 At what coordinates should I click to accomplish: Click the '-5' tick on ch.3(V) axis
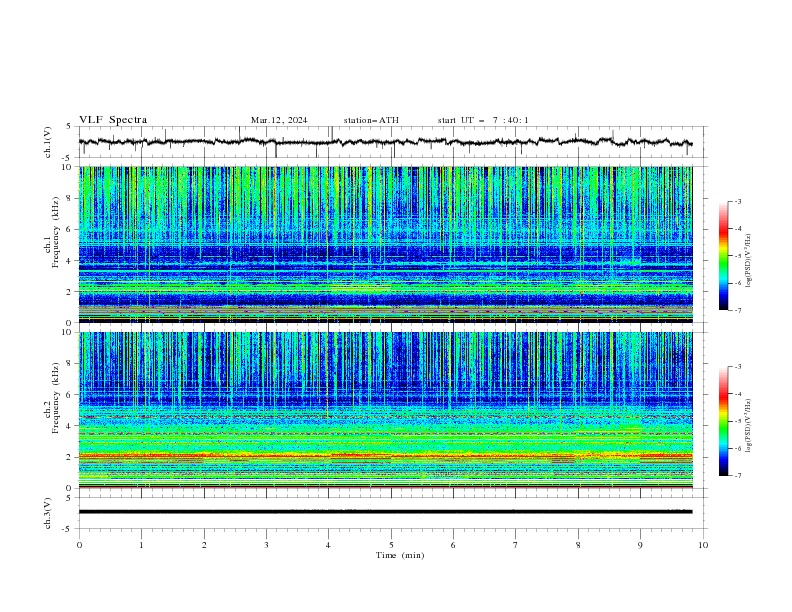67,529
